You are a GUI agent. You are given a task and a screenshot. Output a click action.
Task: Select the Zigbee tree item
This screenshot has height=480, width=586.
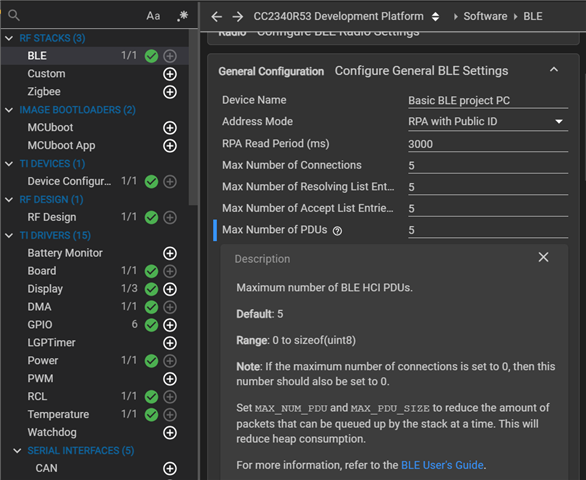(x=44, y=92)
